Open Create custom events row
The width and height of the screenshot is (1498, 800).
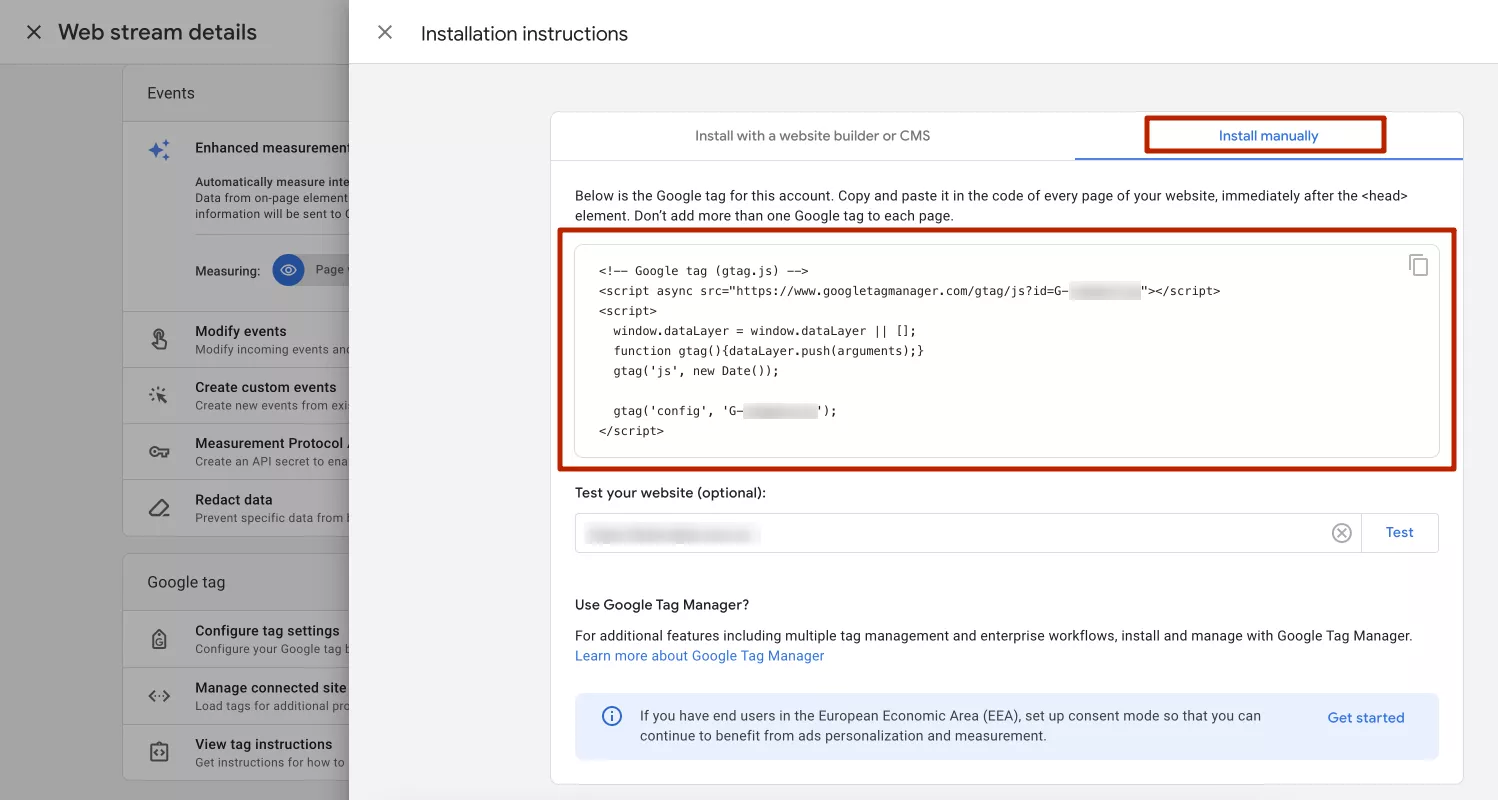pos(236,396)
